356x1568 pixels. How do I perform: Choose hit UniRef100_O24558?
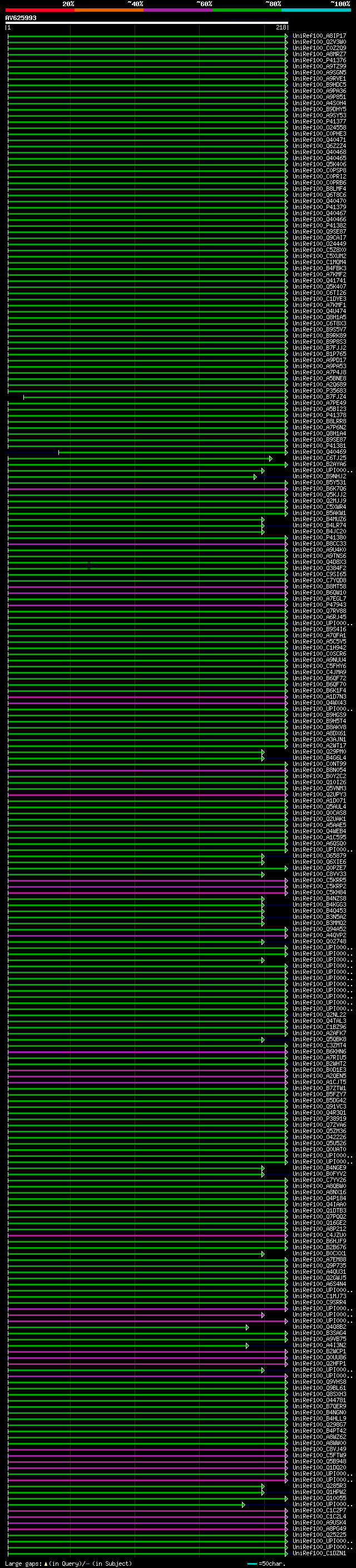(319, 128)
